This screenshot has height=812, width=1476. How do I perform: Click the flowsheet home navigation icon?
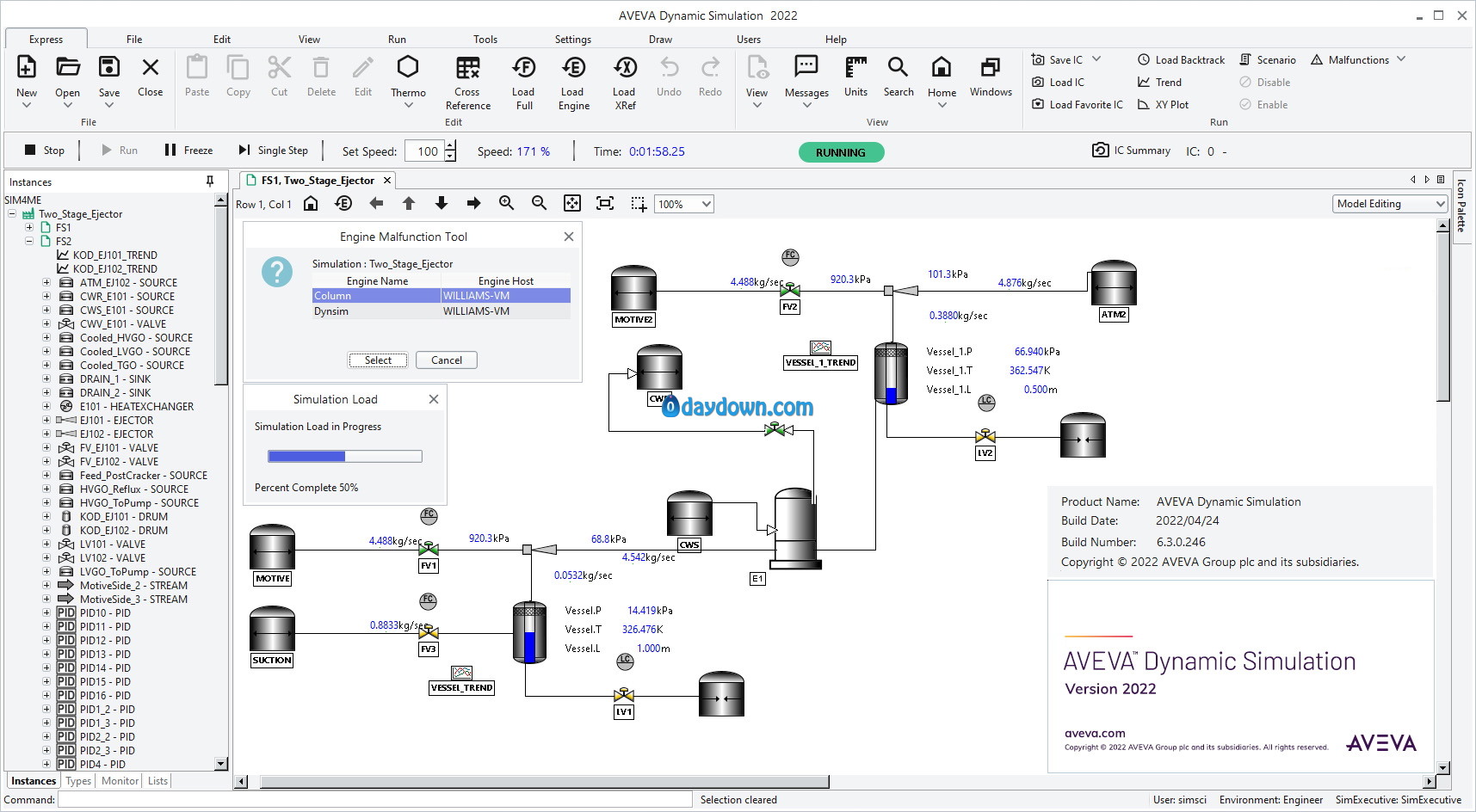[312, 203]
